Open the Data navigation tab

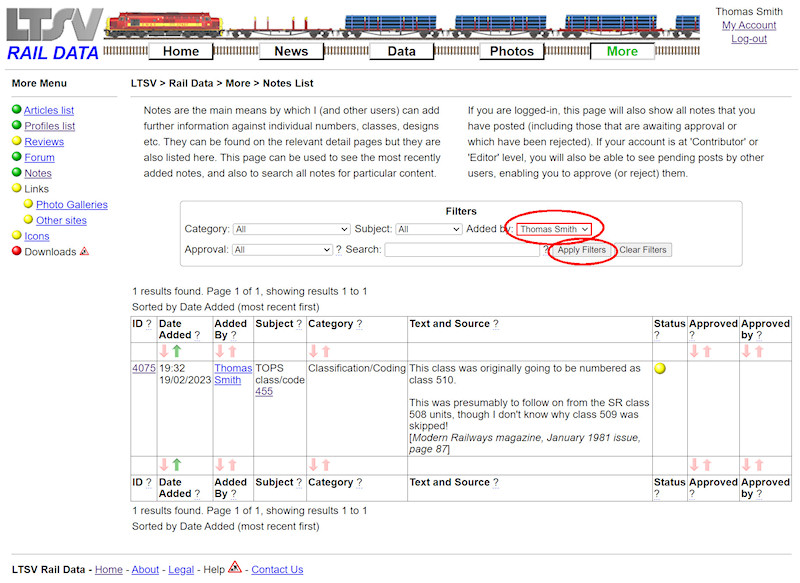401,51
